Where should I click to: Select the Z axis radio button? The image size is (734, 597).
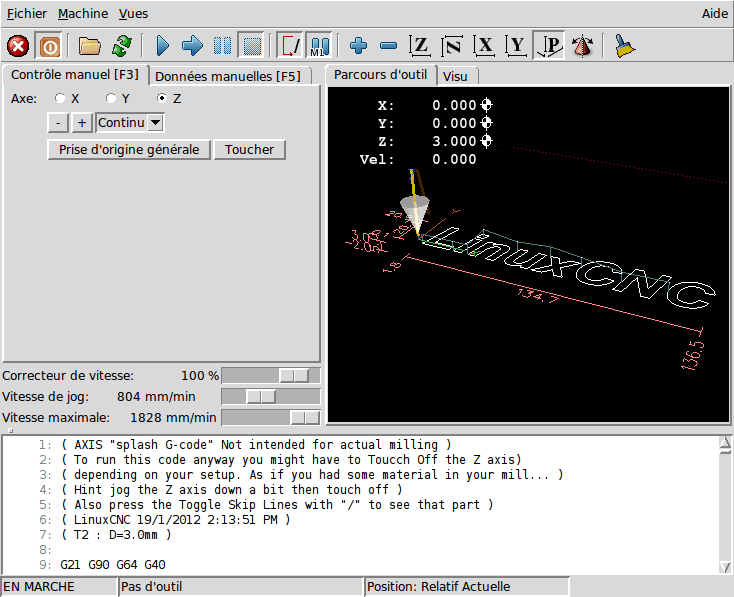(163, 99)
